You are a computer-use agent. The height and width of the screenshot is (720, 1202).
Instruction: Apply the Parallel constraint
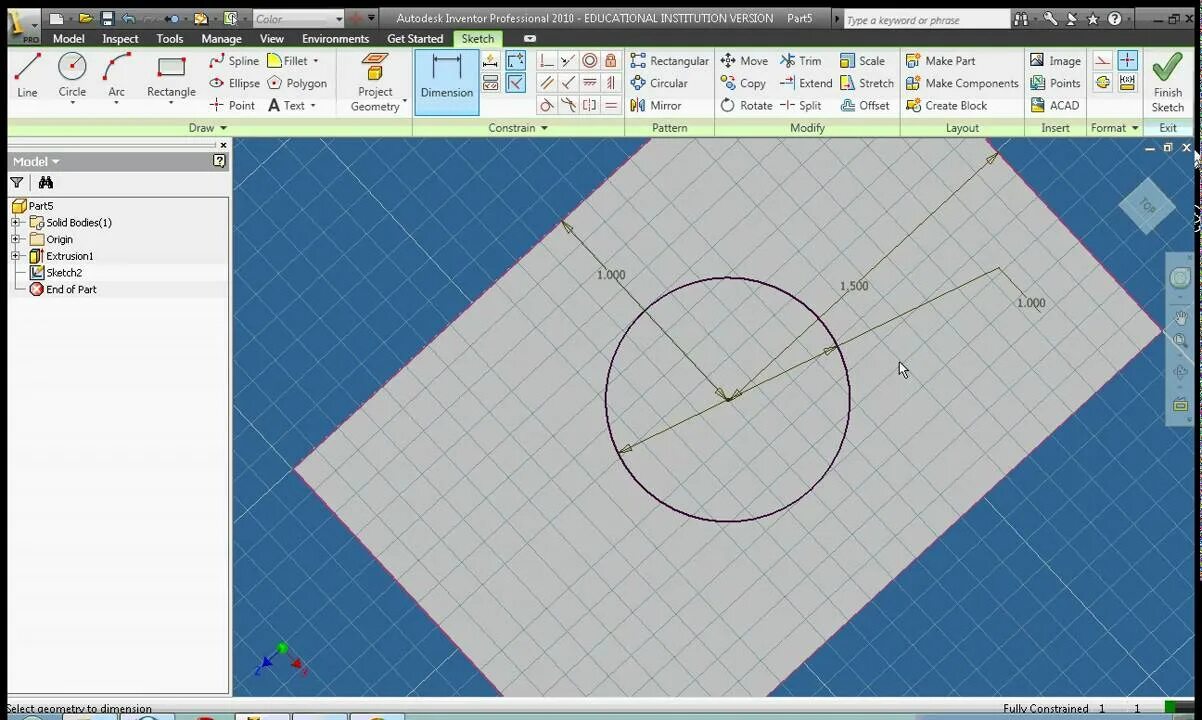(547, 83)
